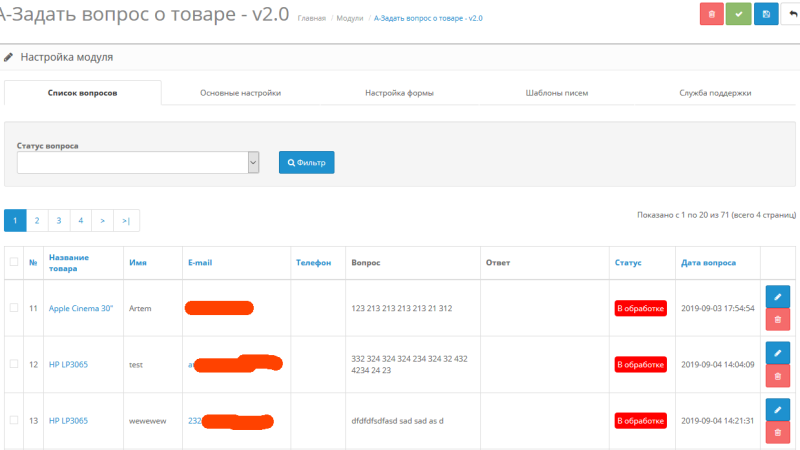The width and height of the screenshot is (800, 450).
Task: Edit question 12 with the pencil button
Action: pos(778,353)
